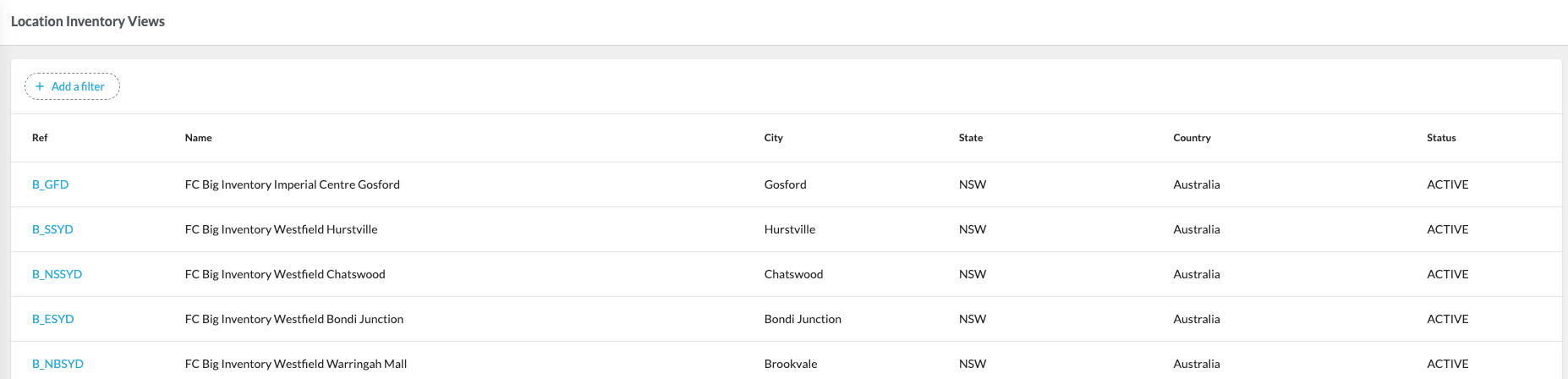
Task: Select the Westfield Hurstville row name
Action: coord(281,229)
